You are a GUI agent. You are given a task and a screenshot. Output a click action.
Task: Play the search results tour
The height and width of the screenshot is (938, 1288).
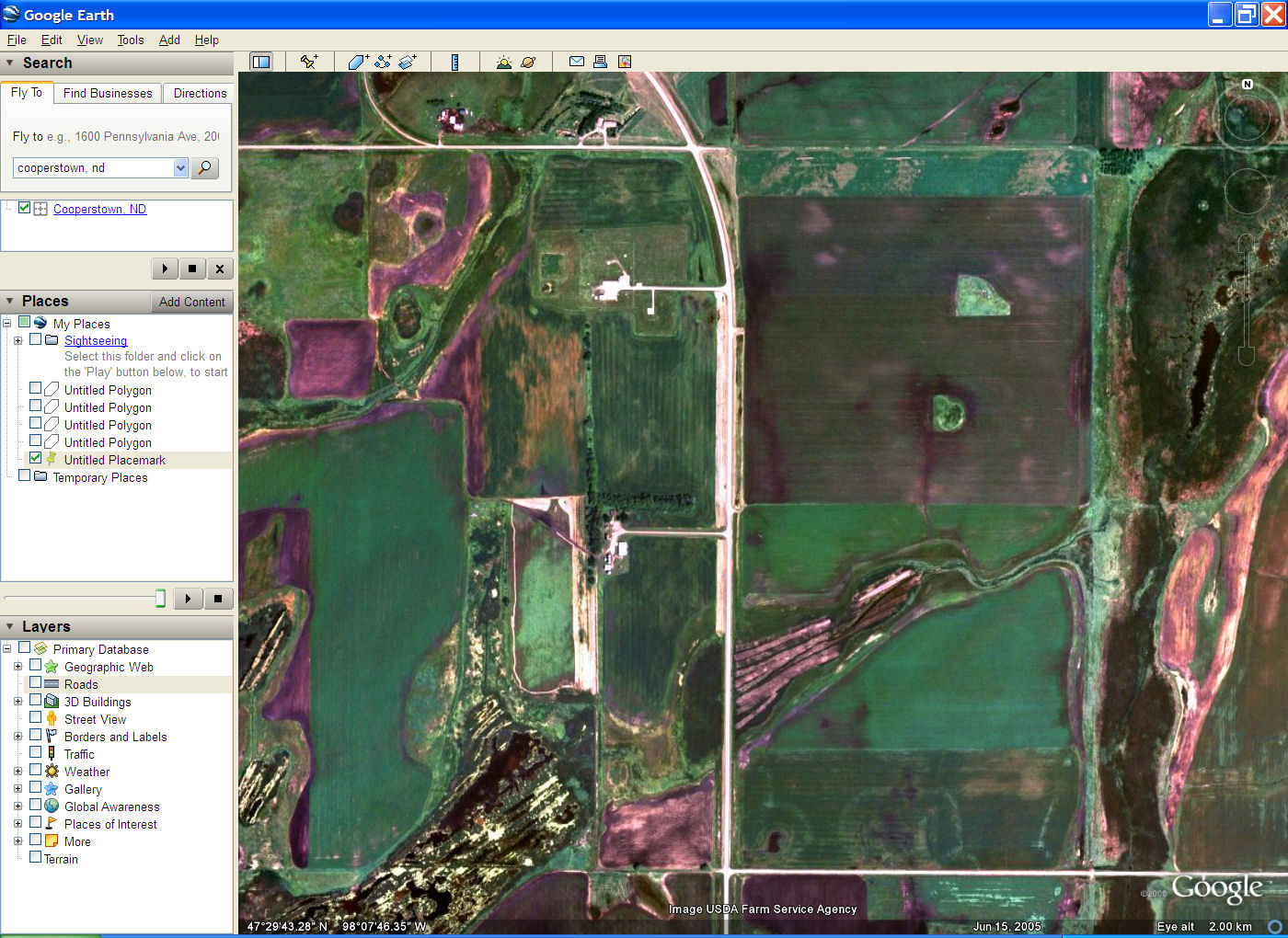tap(165, 269)
